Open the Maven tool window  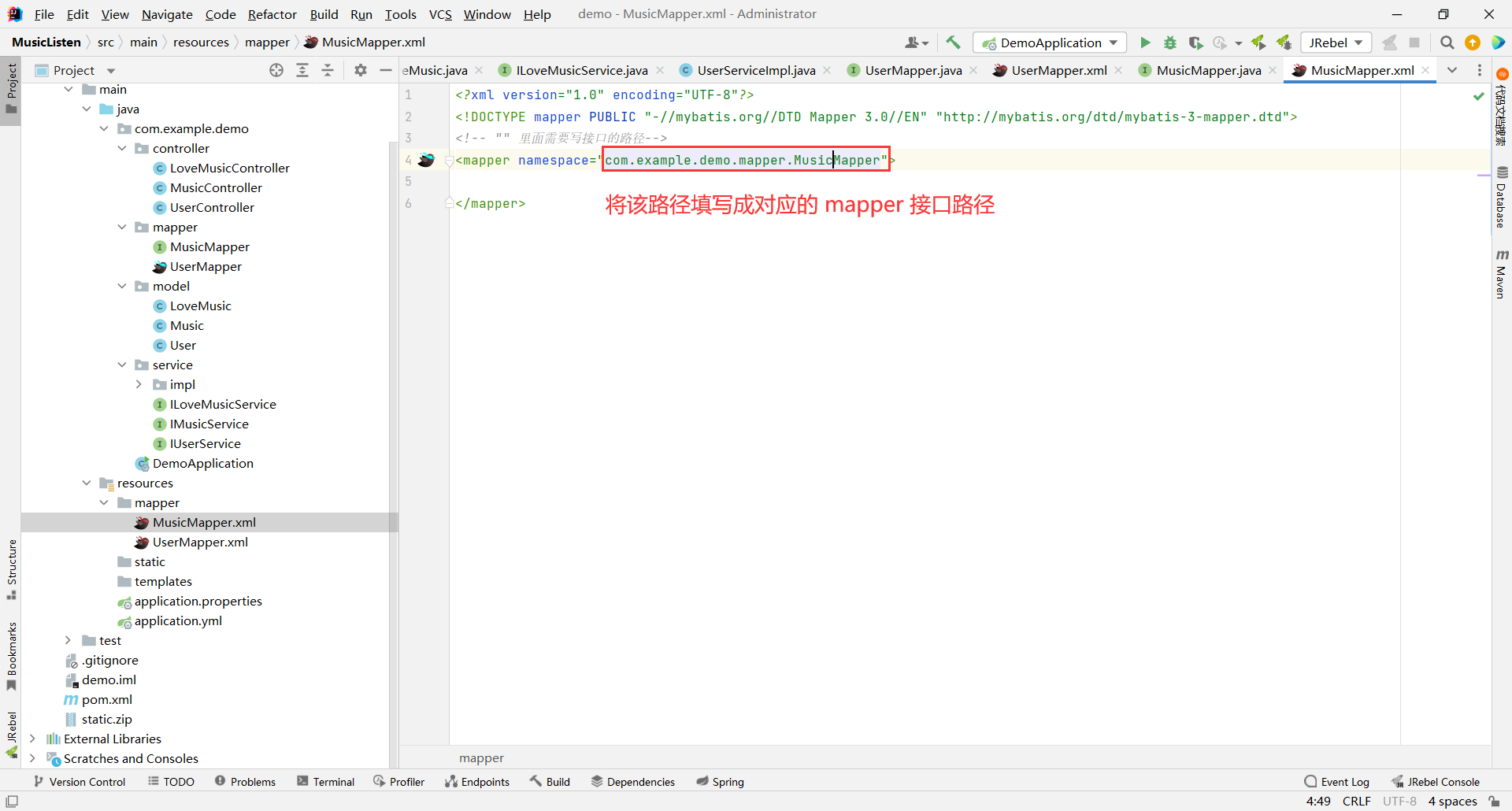[1502, 274]
